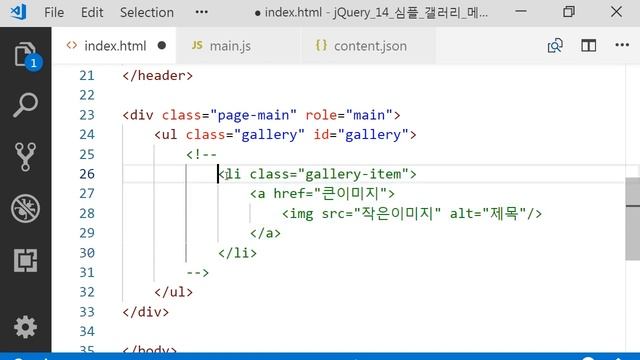Click the closing </ul> tag
This screenshot has width=640, height=360.
tap(173, 292)
